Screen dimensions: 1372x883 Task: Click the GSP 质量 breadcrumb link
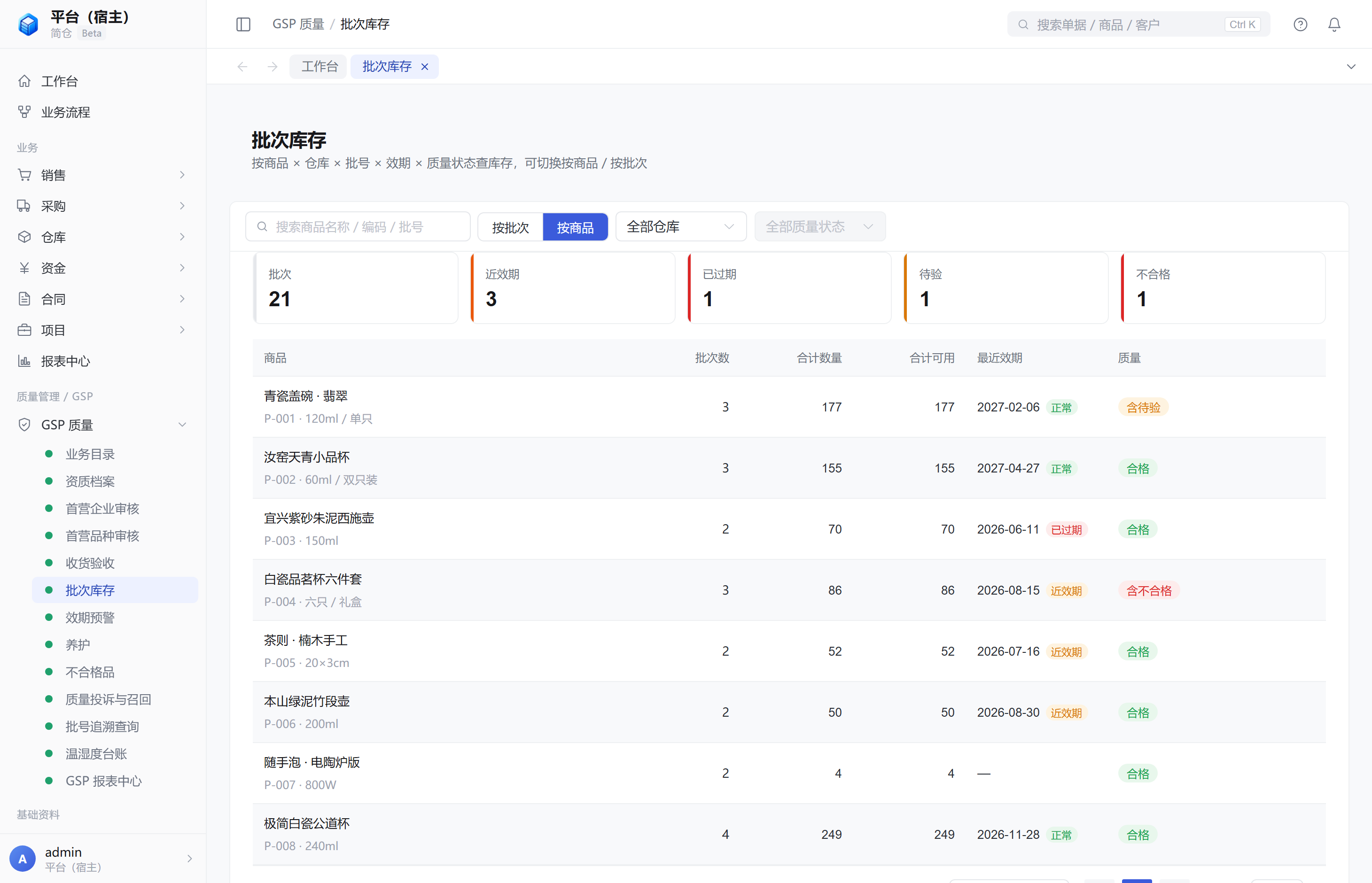(298, 24)
